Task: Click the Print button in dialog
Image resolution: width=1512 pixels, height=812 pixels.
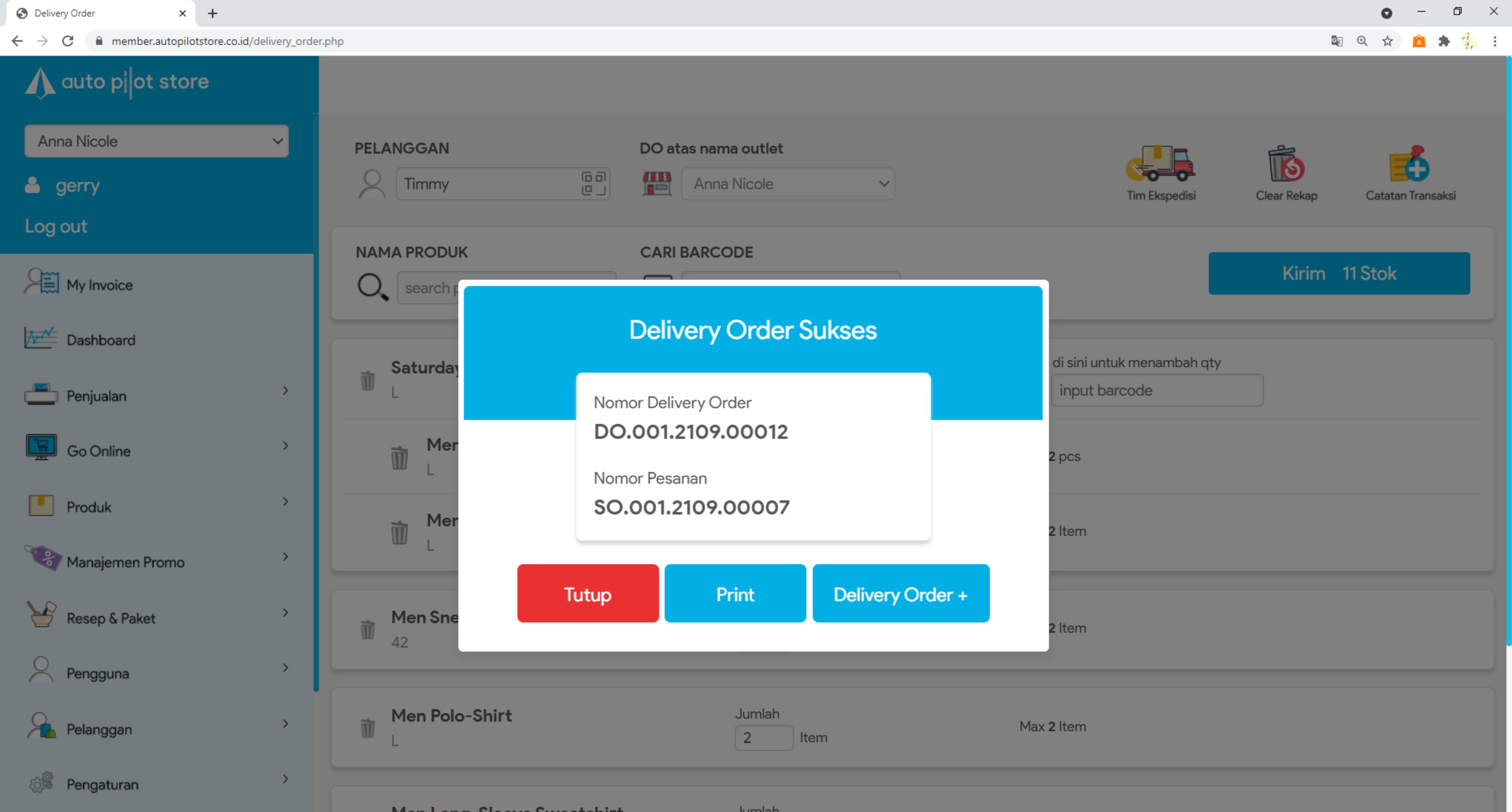Action: click(x=735, y=593)
